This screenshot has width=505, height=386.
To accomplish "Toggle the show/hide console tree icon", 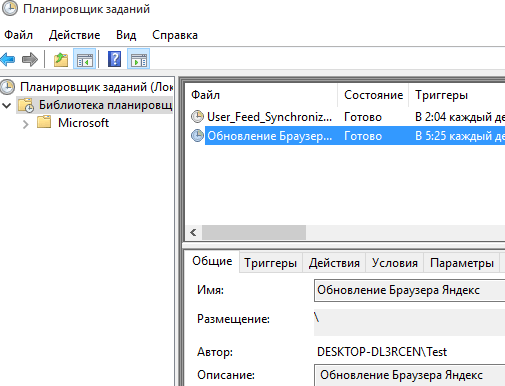I will click(x=85, y=59).
